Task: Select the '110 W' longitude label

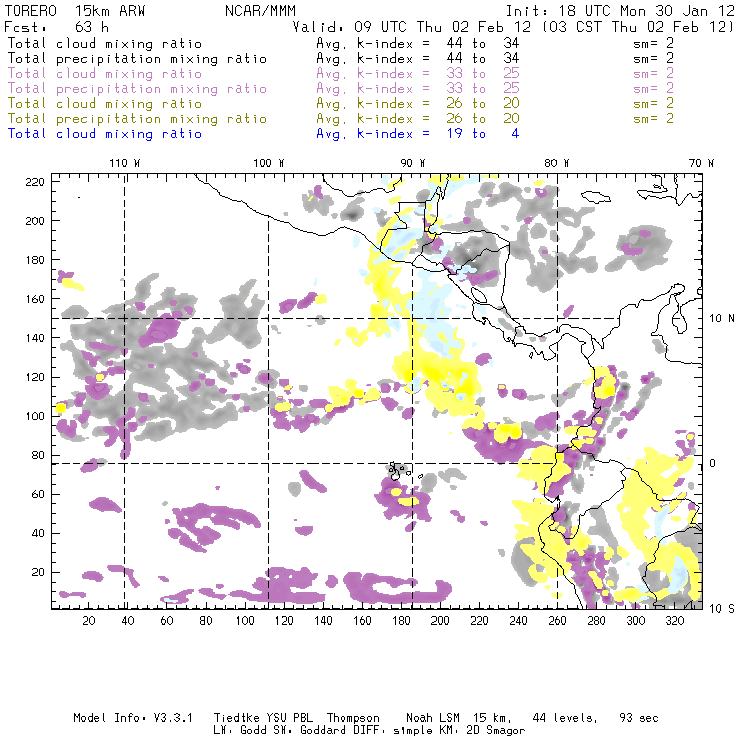Action: pyautogui.click(x=125, y=163)
